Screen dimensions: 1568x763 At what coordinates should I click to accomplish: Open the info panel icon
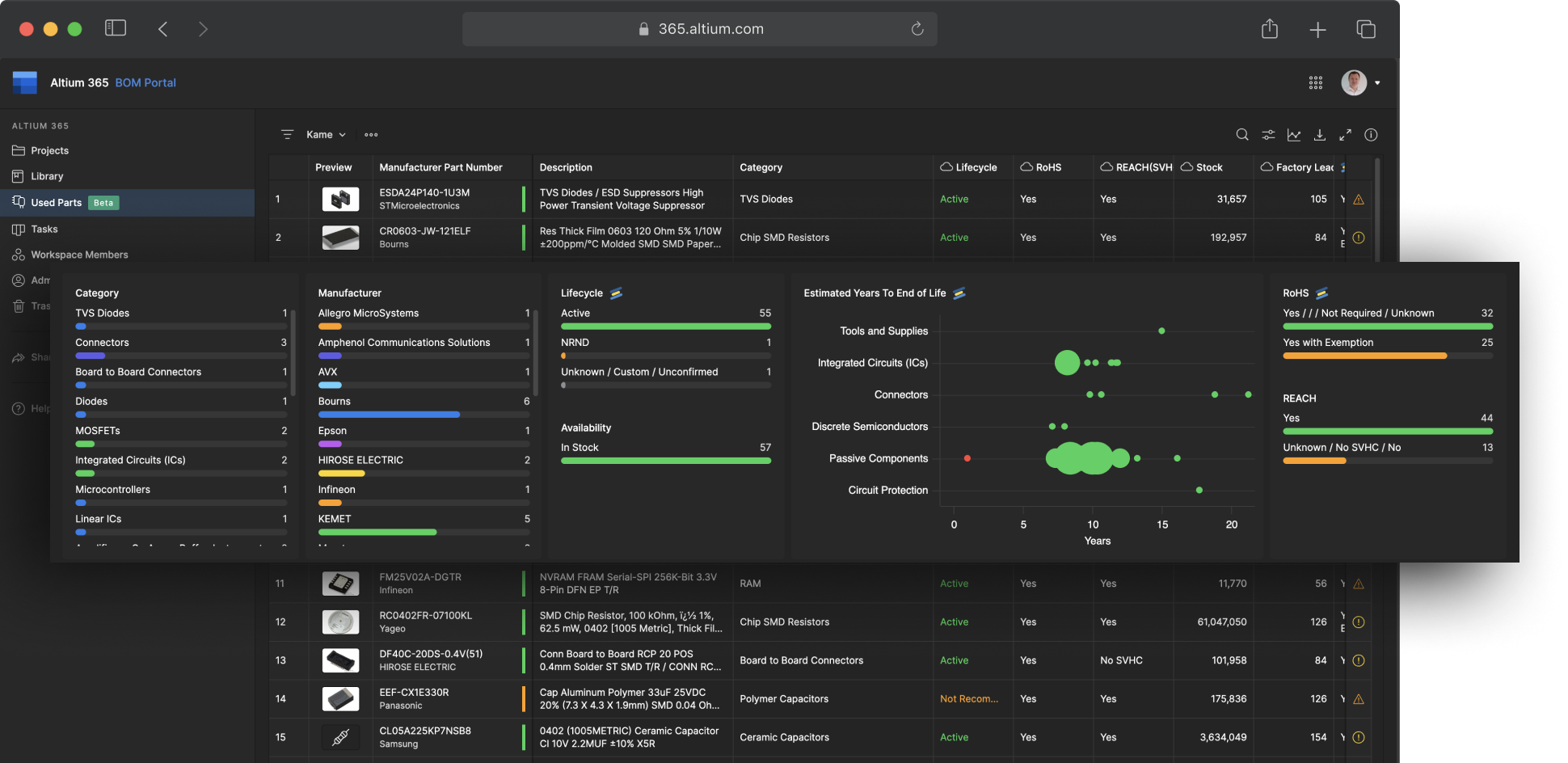pos(1371,135)
